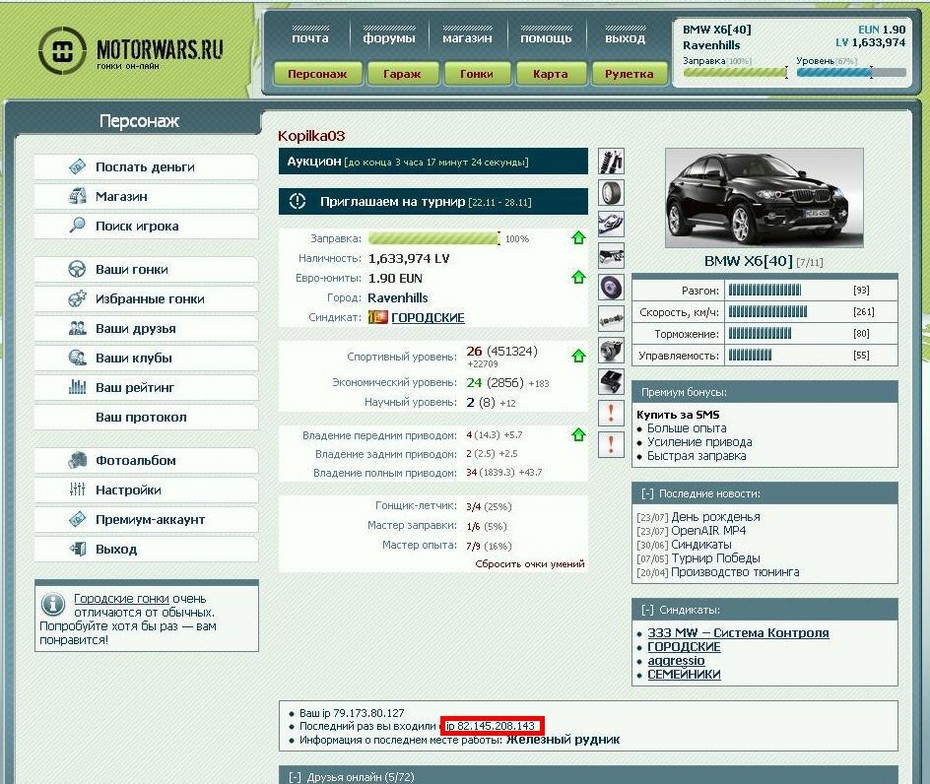Switch to the Рулетка tab

(629, 74)
